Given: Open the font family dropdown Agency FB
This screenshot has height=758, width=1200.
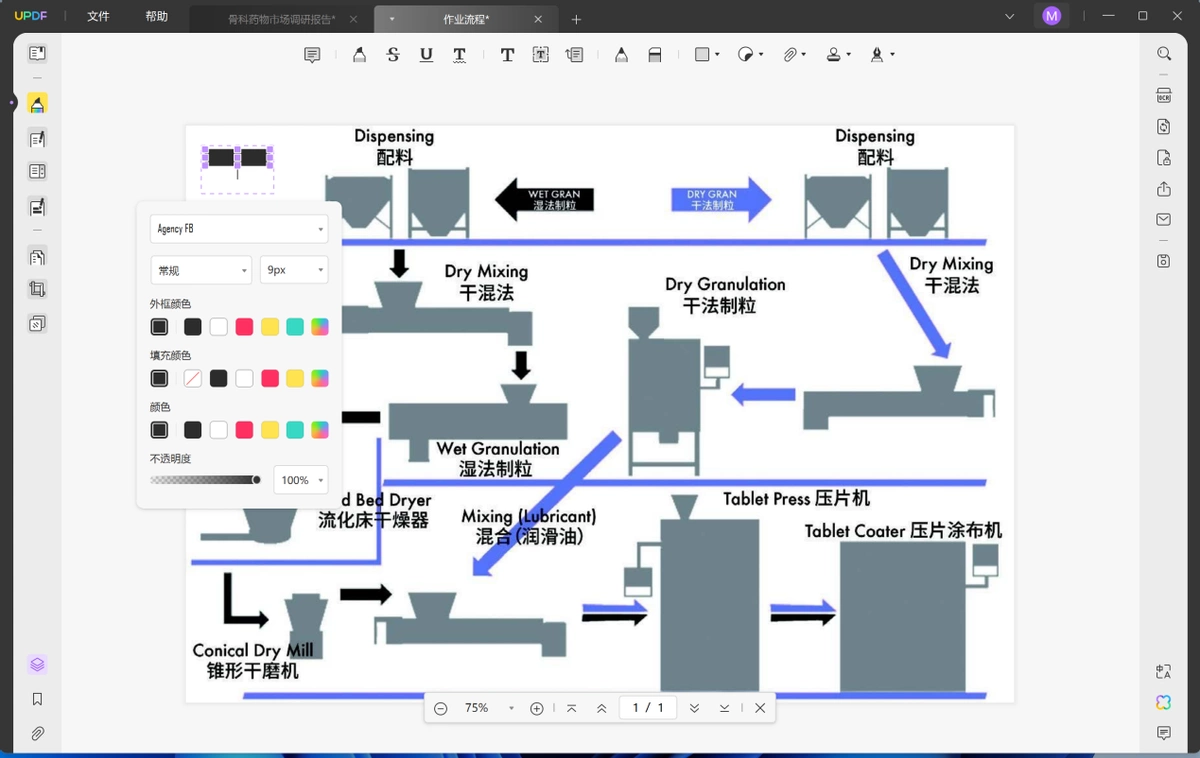Looking at the screenshot, I should coord(239,229).
